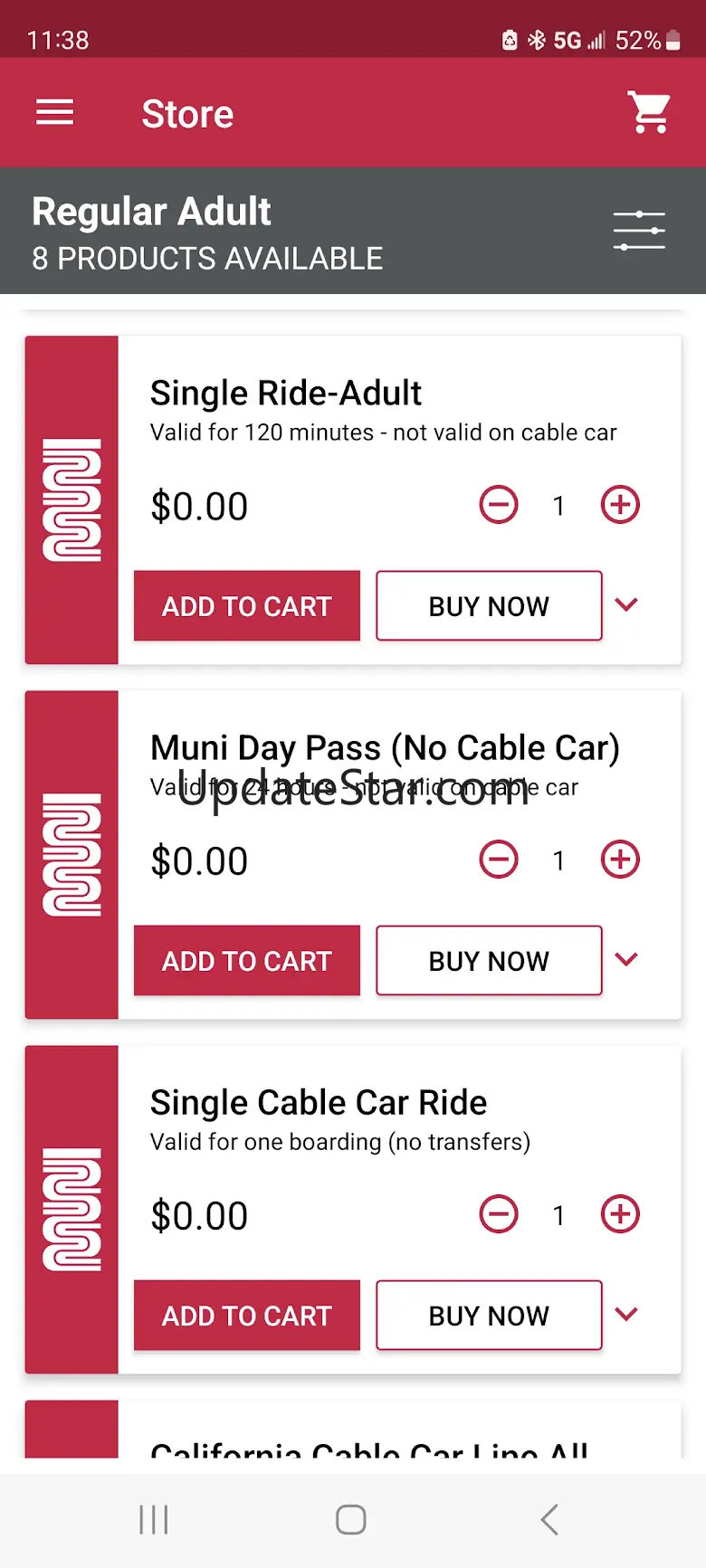Decrease Muni Day Pass quantity
The image size is (706, 1568).
click(499, 860)
